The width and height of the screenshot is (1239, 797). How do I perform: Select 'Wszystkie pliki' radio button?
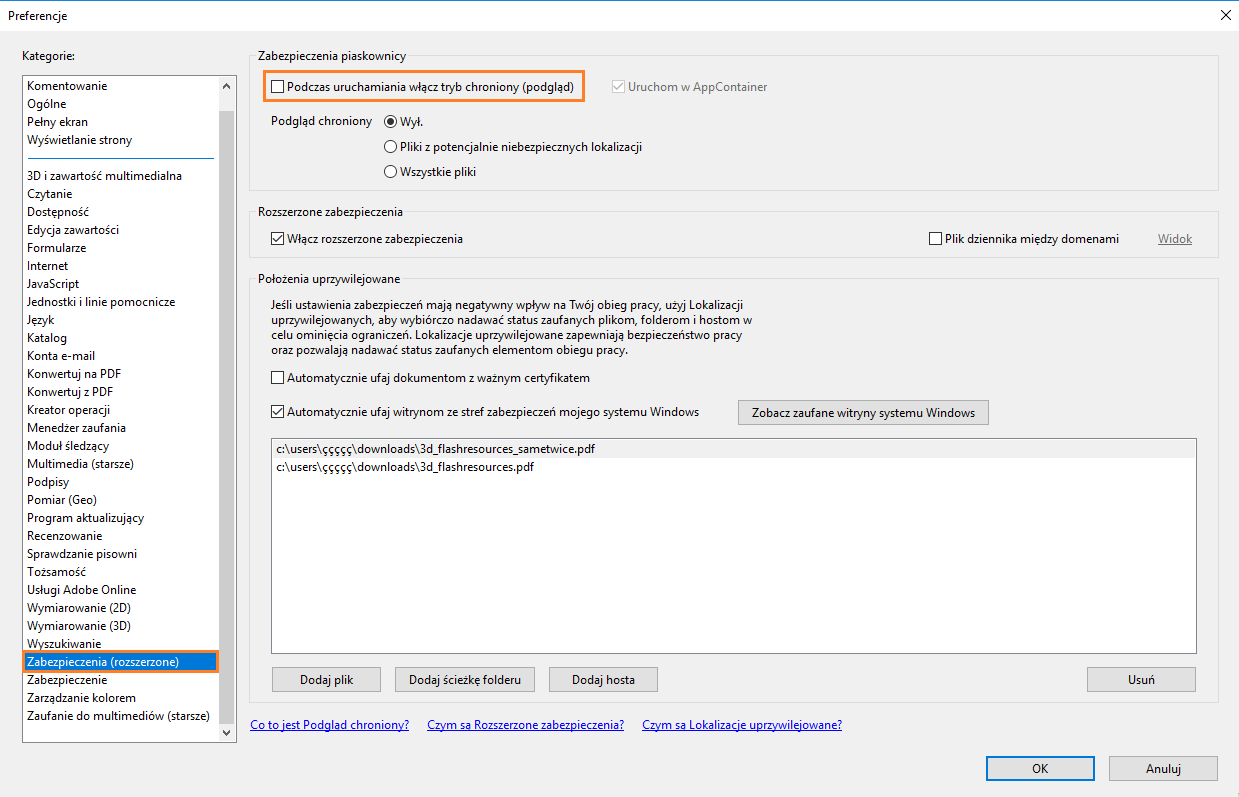click(x=391, y=171)
